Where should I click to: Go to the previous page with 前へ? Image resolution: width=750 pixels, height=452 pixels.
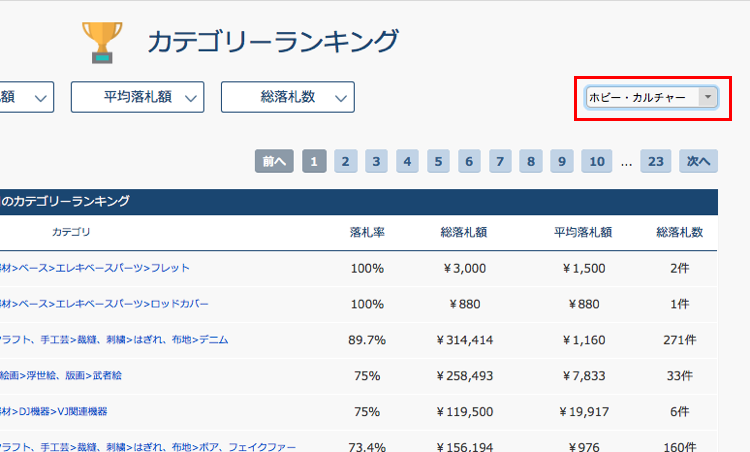274,161
